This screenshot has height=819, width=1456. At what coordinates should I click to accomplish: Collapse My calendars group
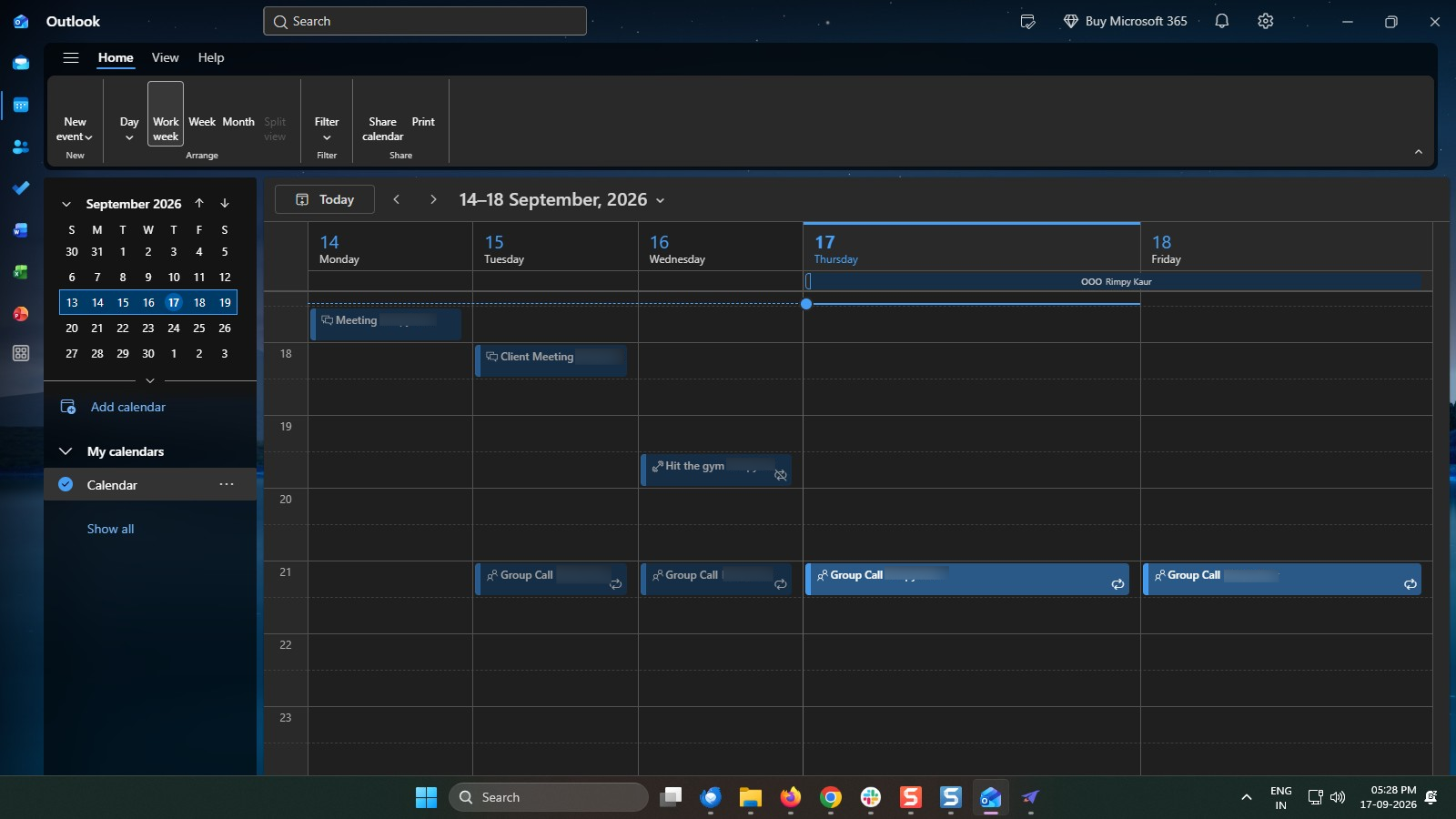pos(66,451)
